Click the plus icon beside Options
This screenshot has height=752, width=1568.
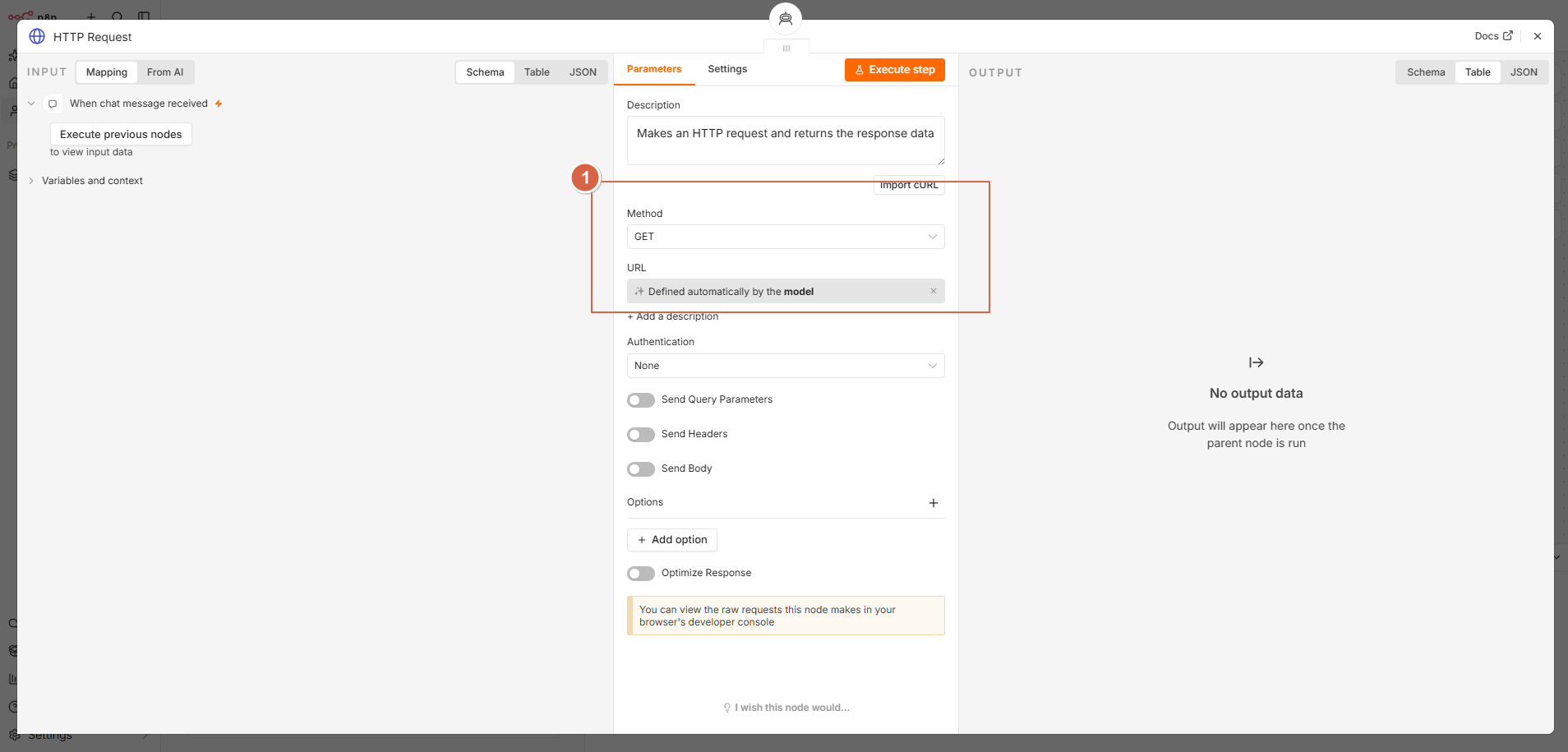[x=934, y=503]
